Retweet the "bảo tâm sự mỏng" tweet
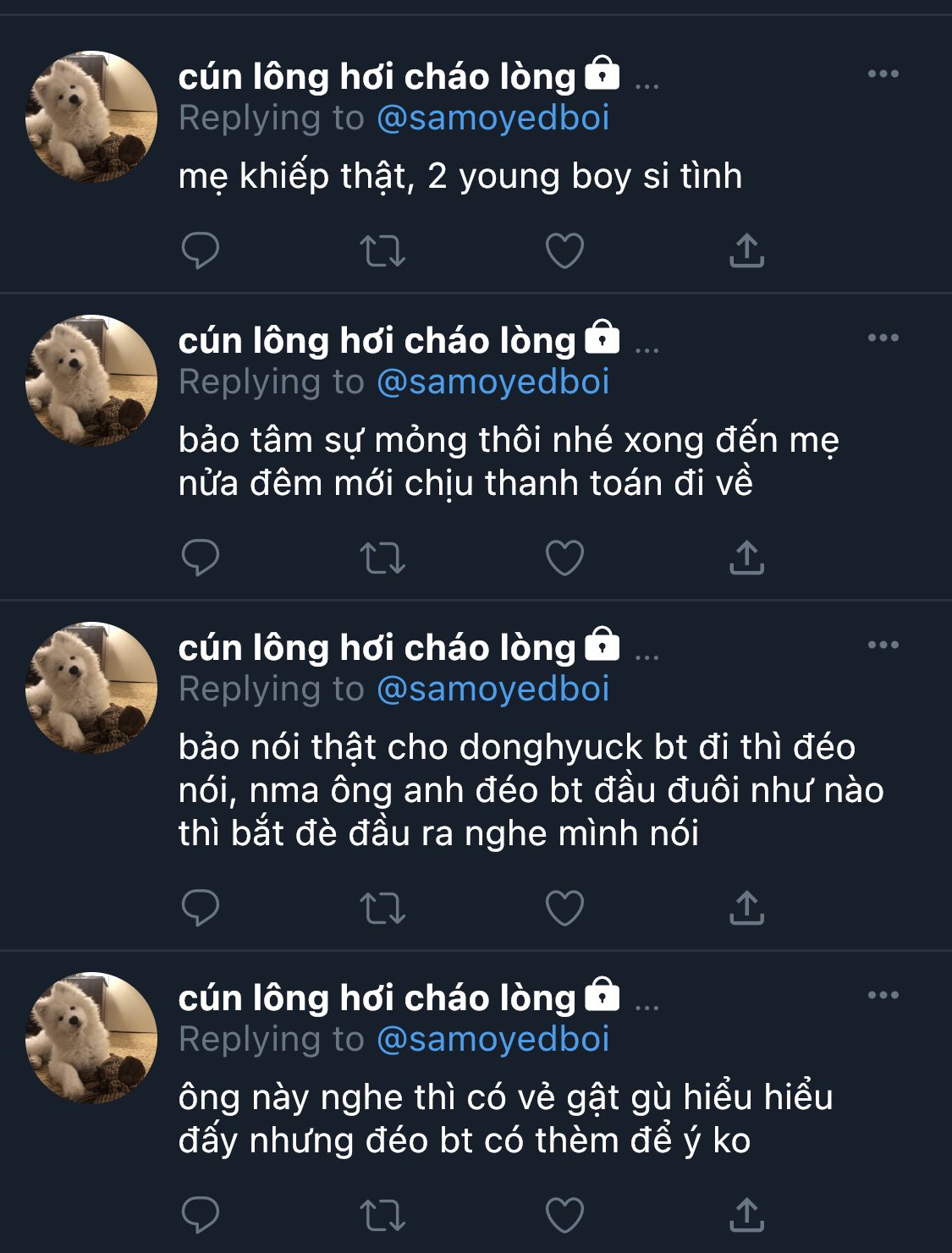Screen dimensions: 952x1253 [x=382, y=558]
